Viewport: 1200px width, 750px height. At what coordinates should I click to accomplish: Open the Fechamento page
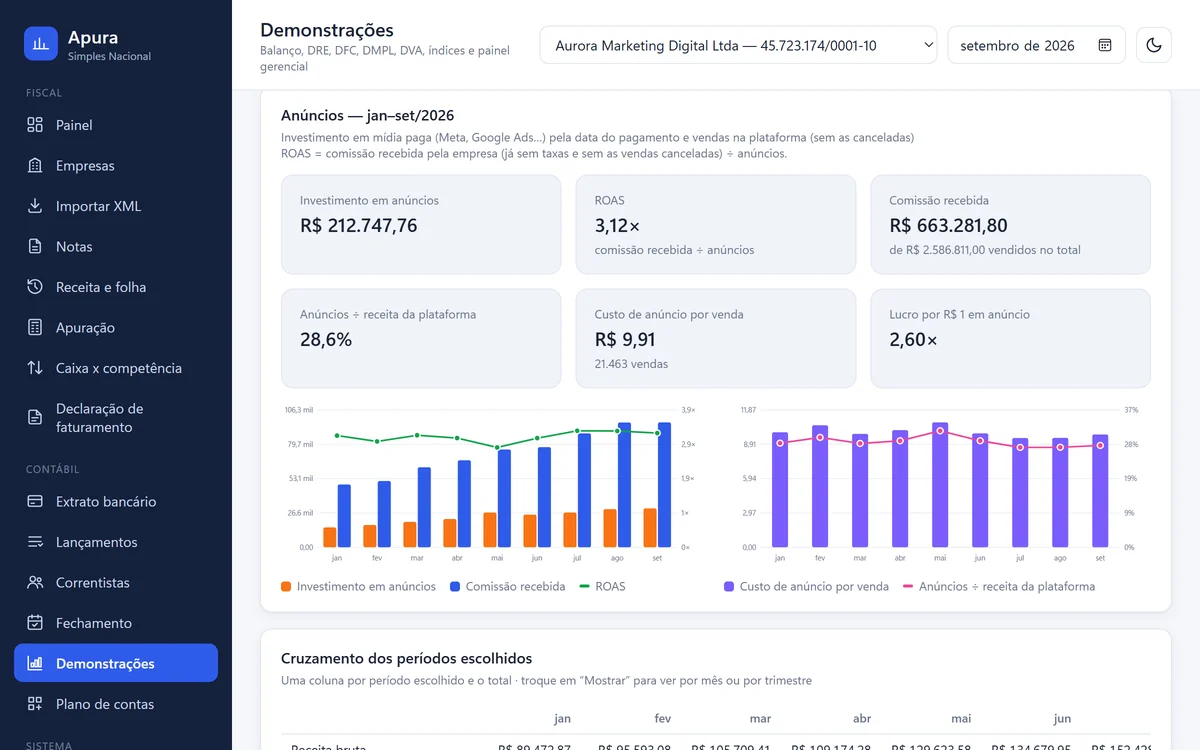(116, 623)
